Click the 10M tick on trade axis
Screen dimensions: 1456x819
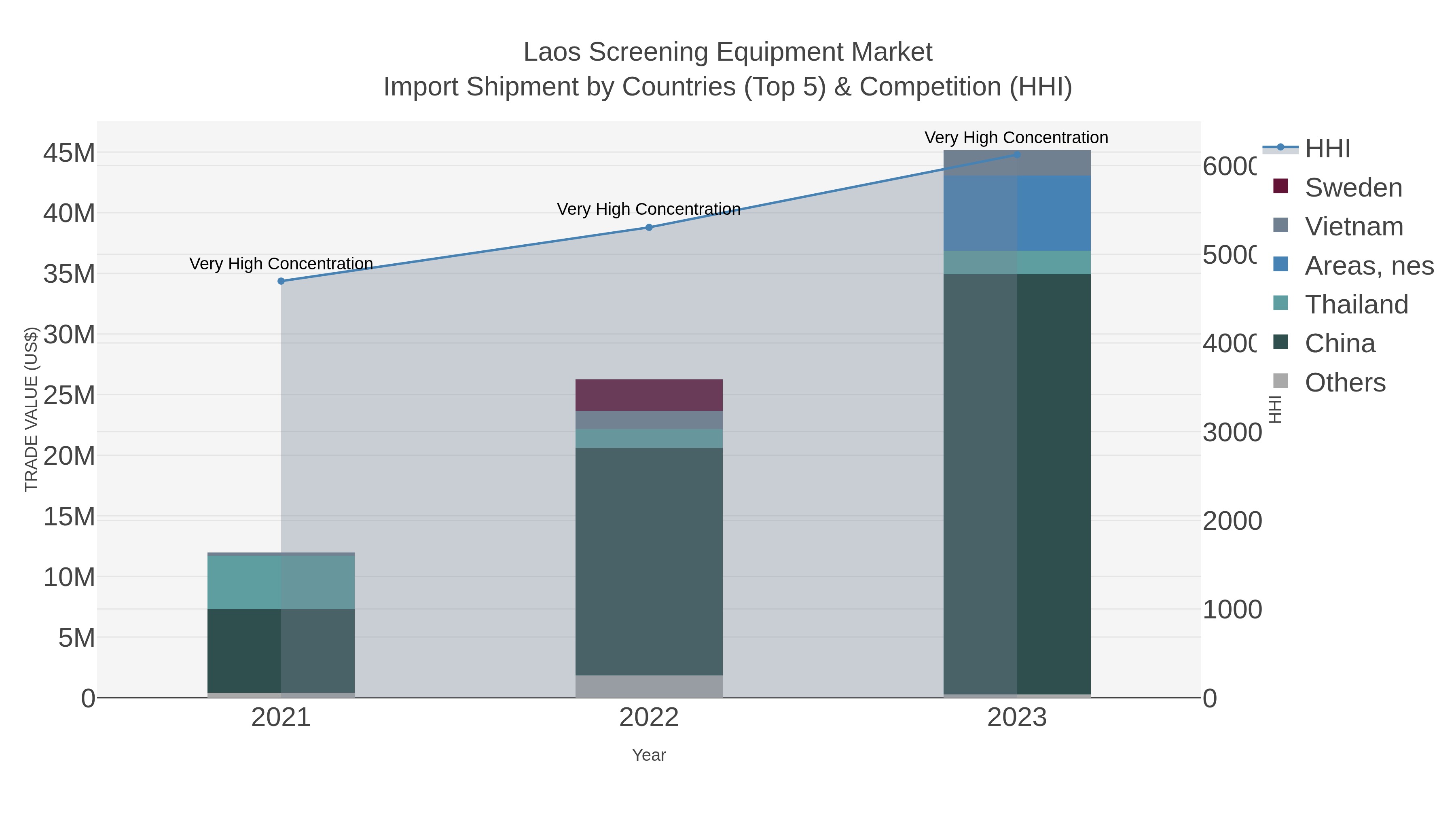click(x=69, y=578)
